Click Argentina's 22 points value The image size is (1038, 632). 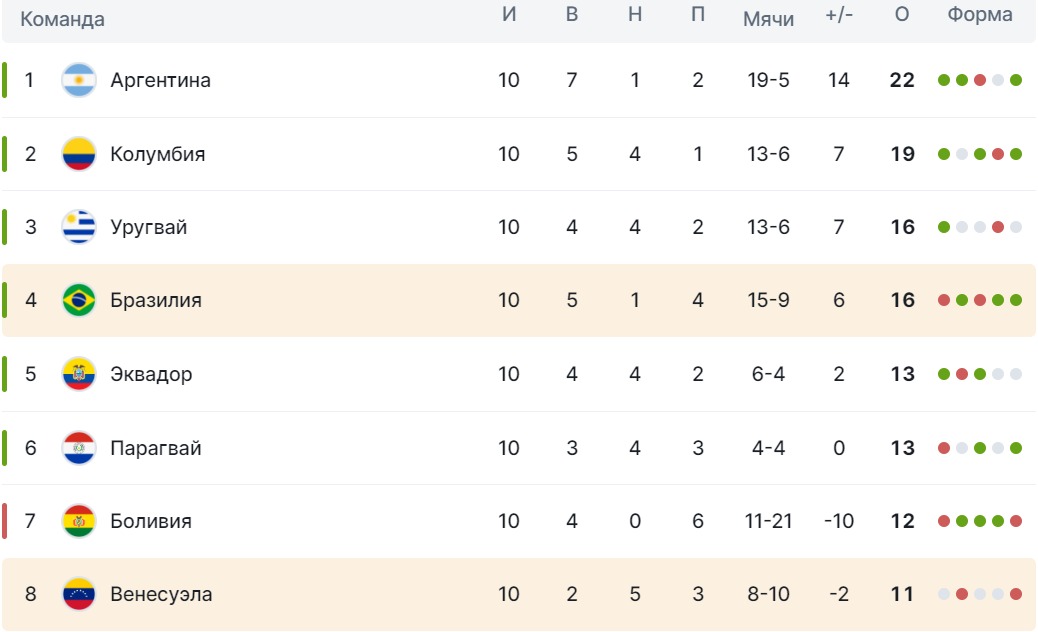tap(902, 80)
